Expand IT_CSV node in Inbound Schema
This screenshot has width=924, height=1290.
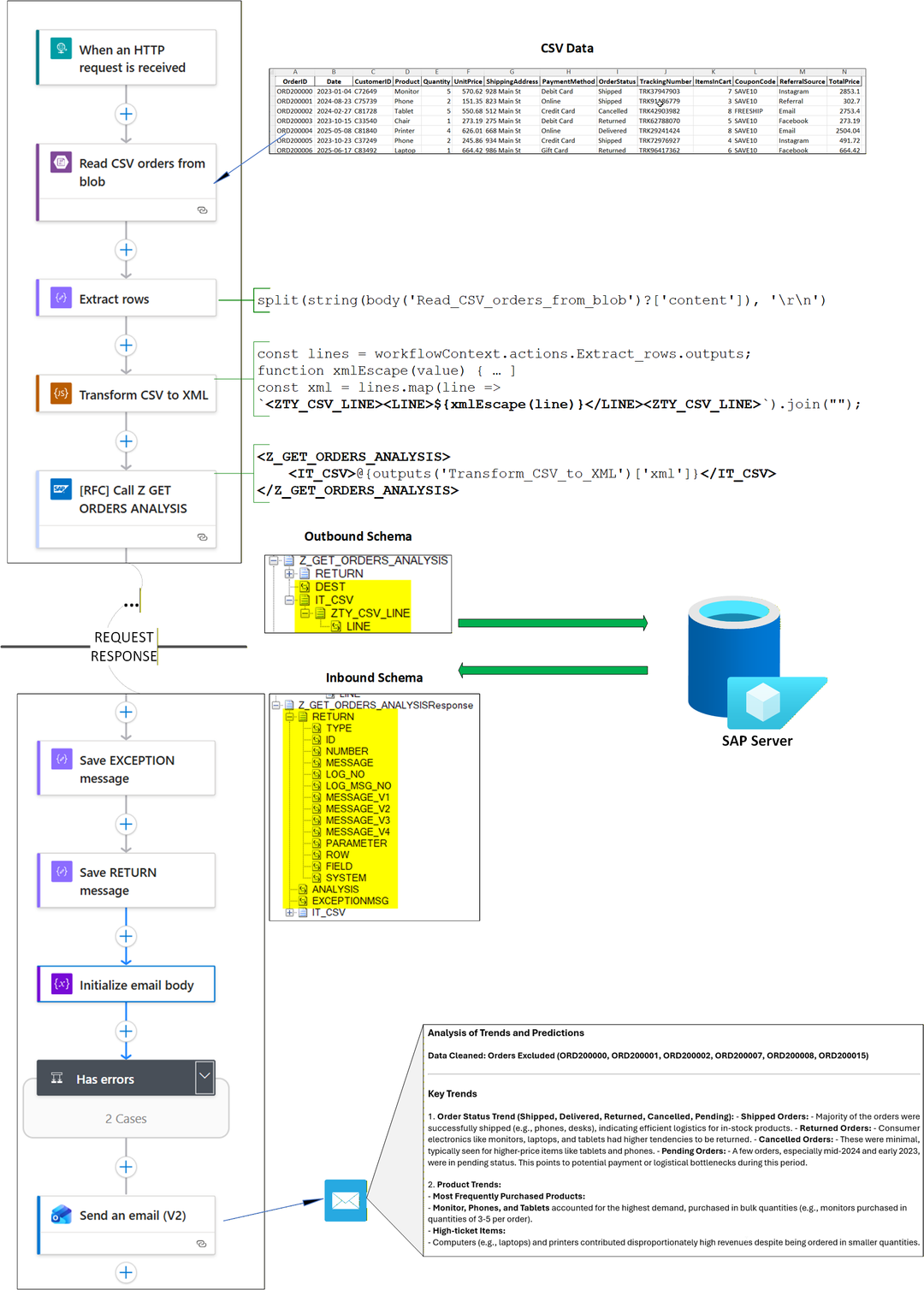click(x=289, y=913)
